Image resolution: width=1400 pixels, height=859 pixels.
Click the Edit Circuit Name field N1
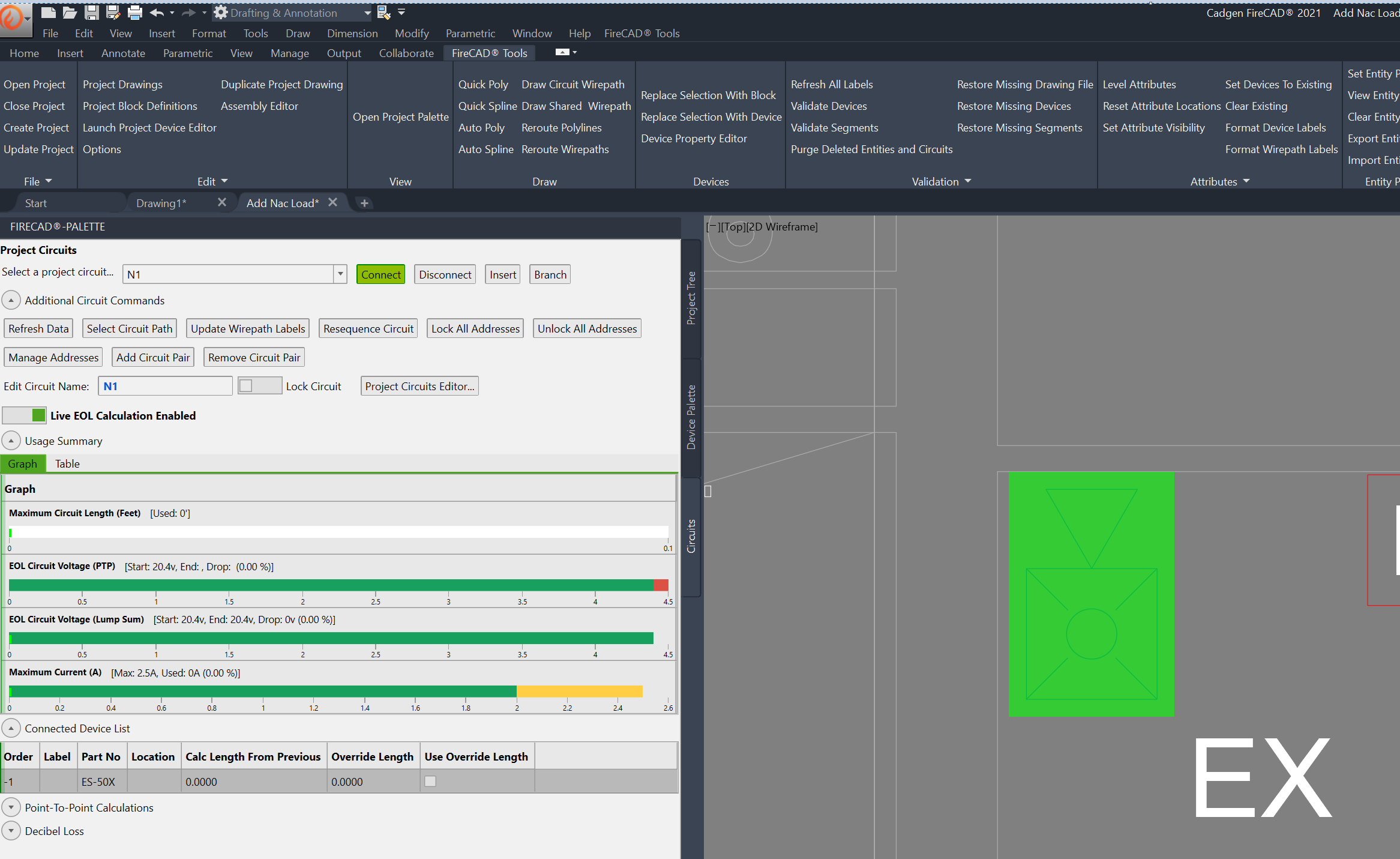[x=165, y=386]
